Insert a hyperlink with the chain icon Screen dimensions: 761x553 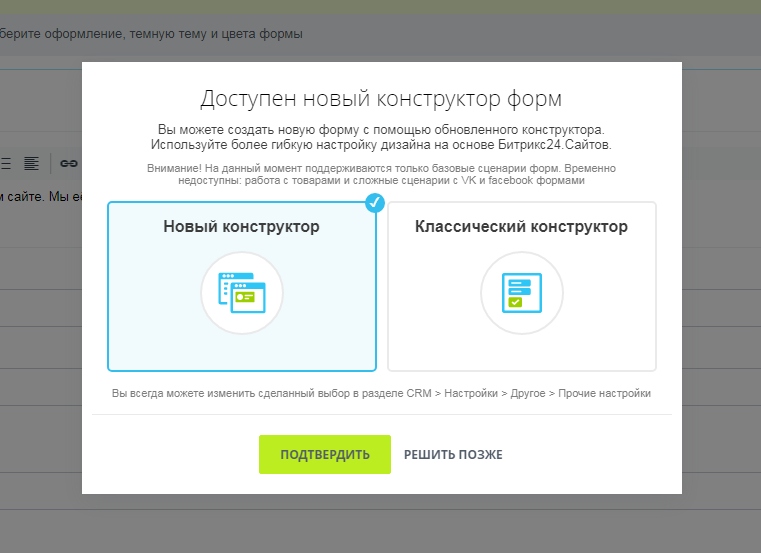tap(68, 162)
